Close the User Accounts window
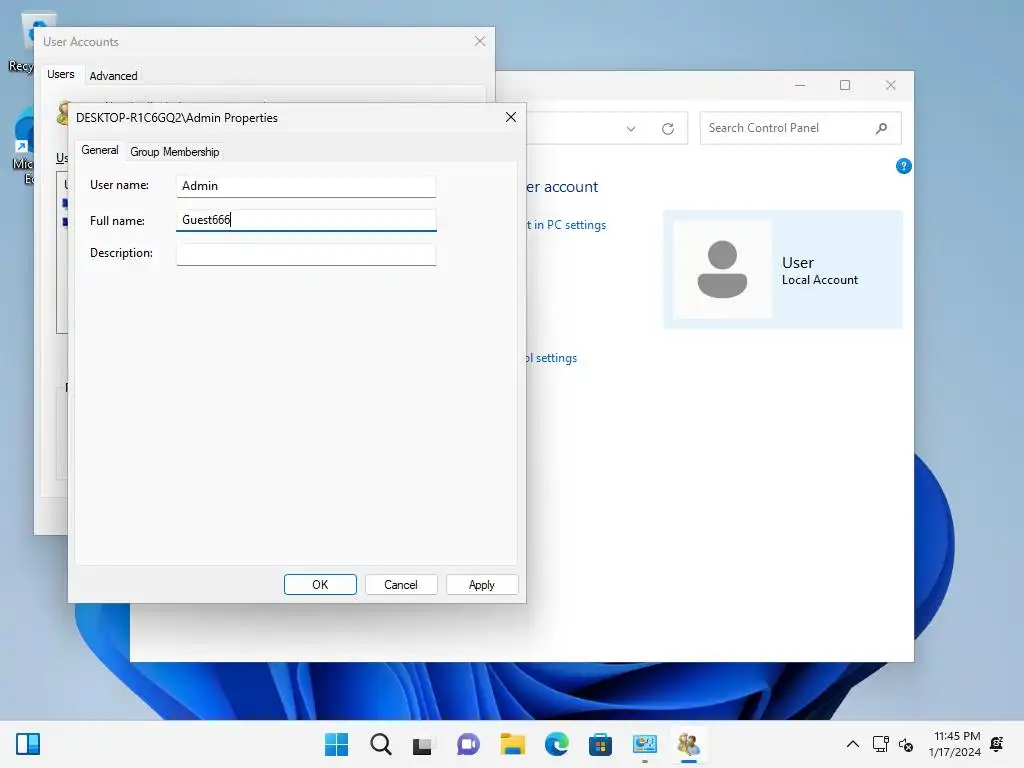This screenshot has width=1024, height=768. coord(479,41)
